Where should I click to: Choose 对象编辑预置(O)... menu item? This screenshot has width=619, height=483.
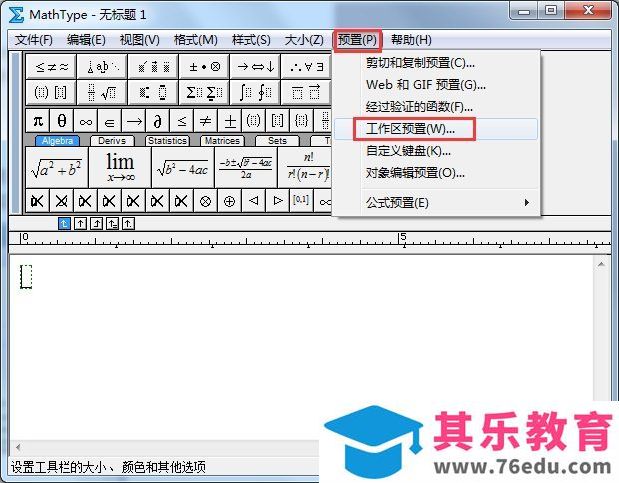pyautogui.click(x=436, y=173)
